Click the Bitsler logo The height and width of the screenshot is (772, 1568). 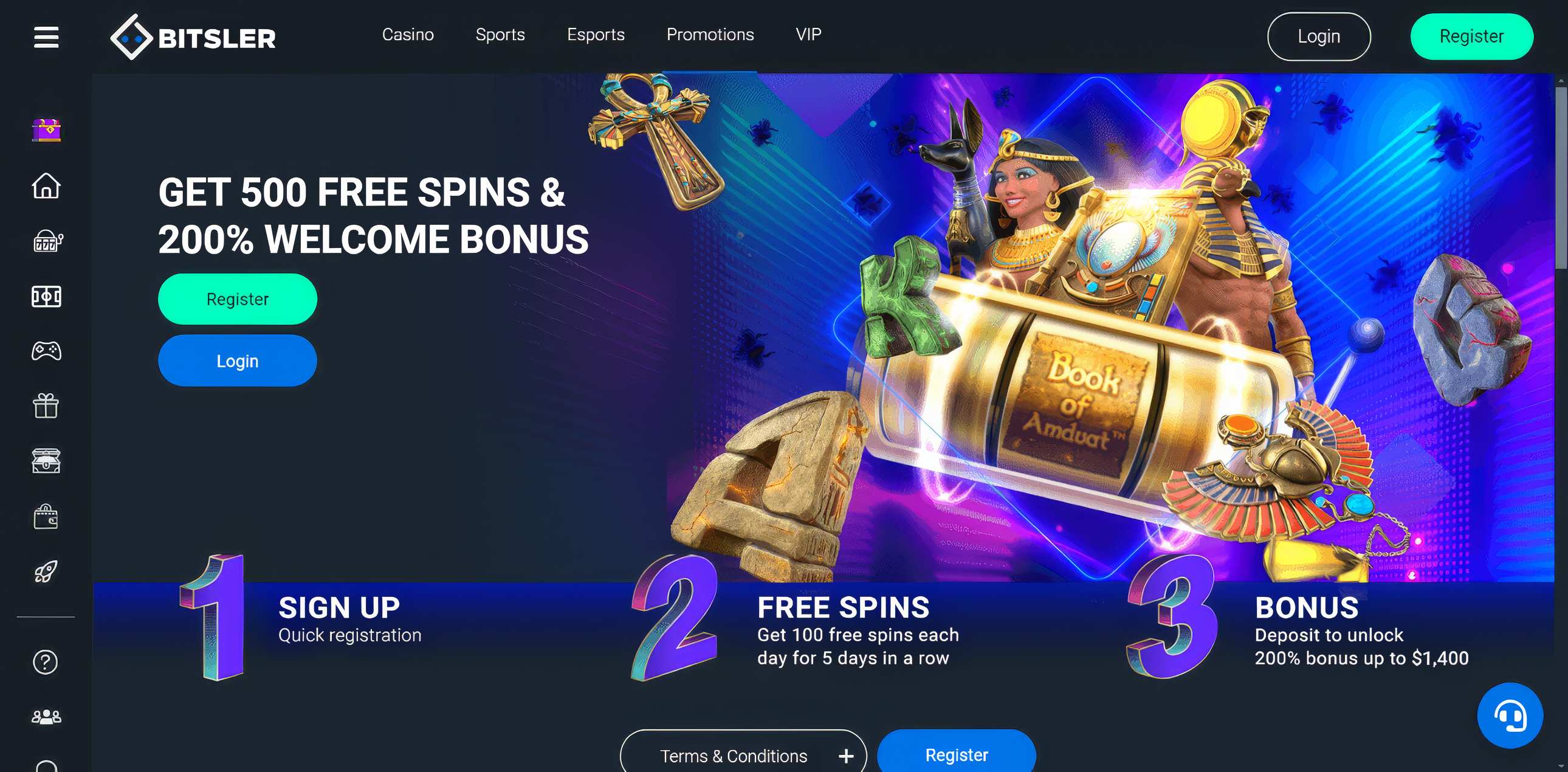point(193,37)
